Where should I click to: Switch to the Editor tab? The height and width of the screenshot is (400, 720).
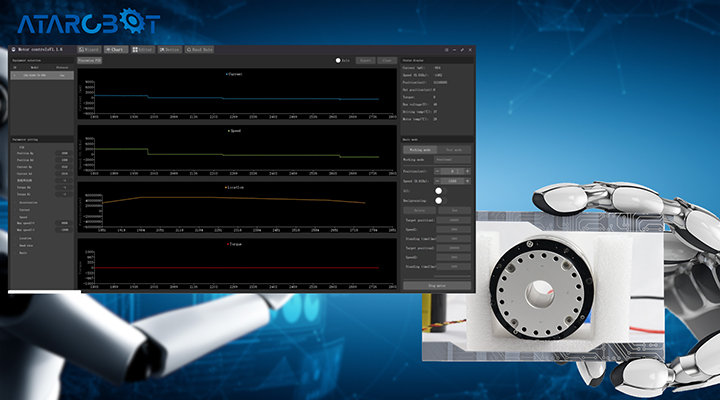coord(142,48)
